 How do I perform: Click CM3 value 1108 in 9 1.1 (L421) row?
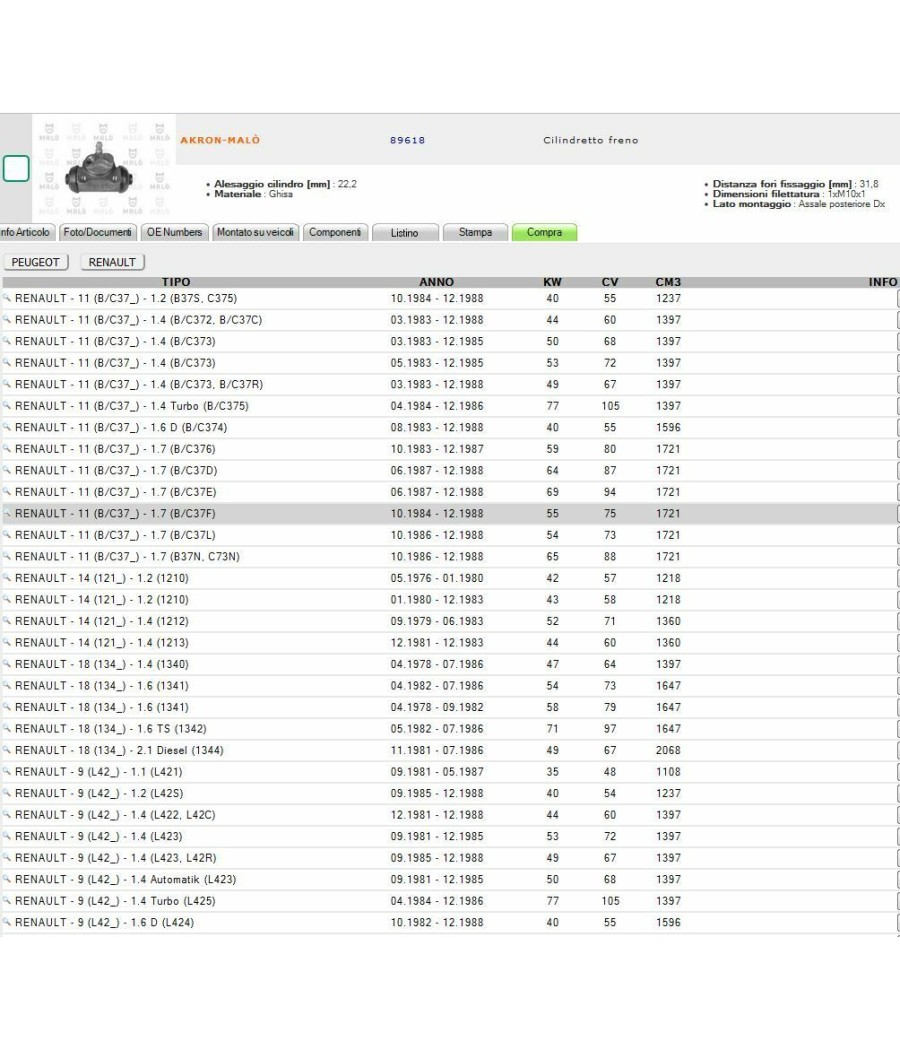[x=668, y=771]
